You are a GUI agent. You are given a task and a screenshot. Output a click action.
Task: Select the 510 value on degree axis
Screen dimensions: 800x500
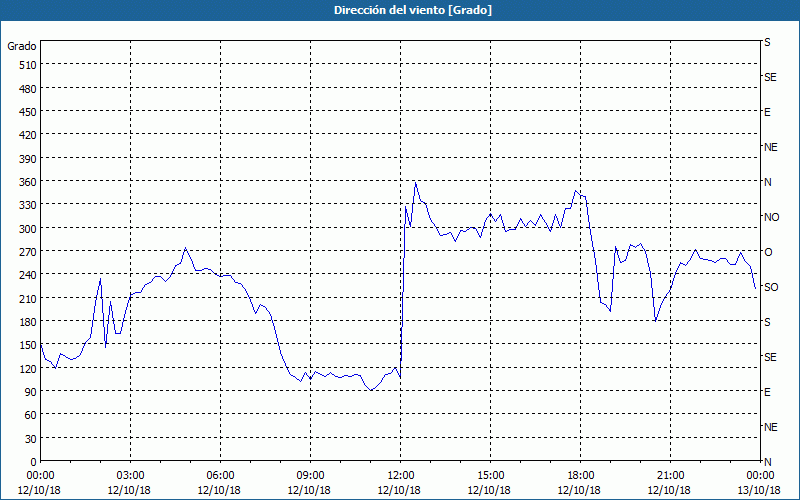click(x=29, y=65)
